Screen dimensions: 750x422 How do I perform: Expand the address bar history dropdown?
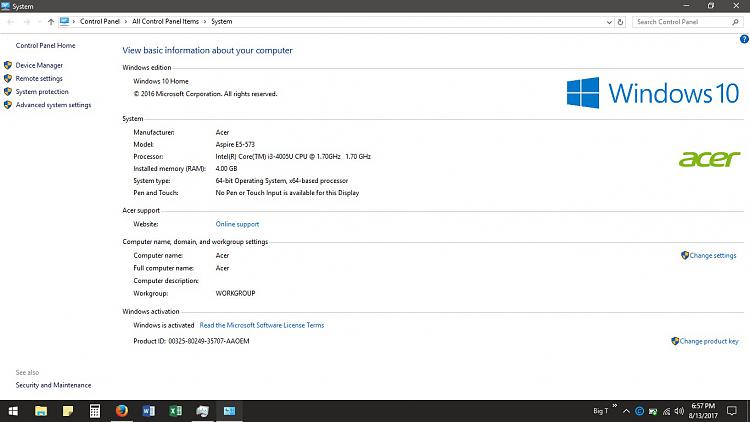tap(607, 21)
